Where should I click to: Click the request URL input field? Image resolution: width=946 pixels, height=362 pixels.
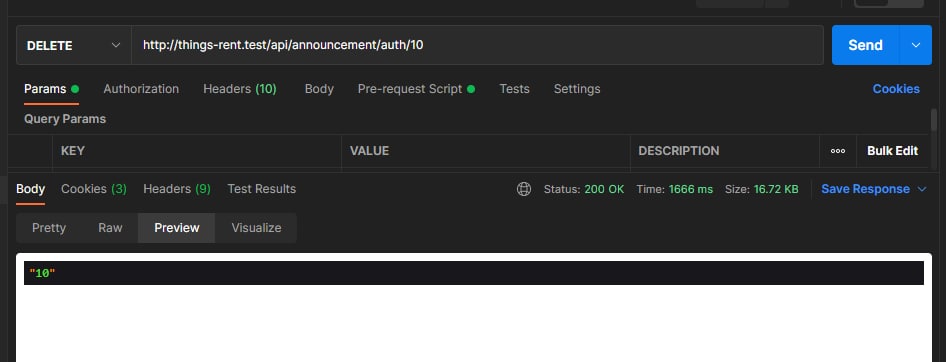click(x=477, y=45)
